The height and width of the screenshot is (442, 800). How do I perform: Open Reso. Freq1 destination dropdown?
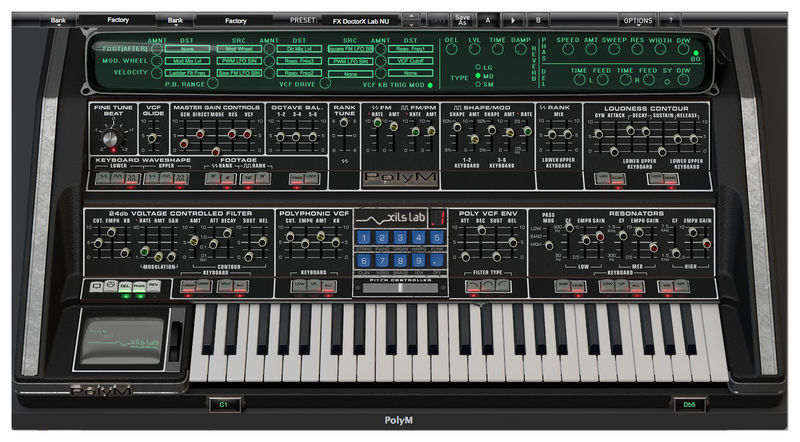[411, 49]
